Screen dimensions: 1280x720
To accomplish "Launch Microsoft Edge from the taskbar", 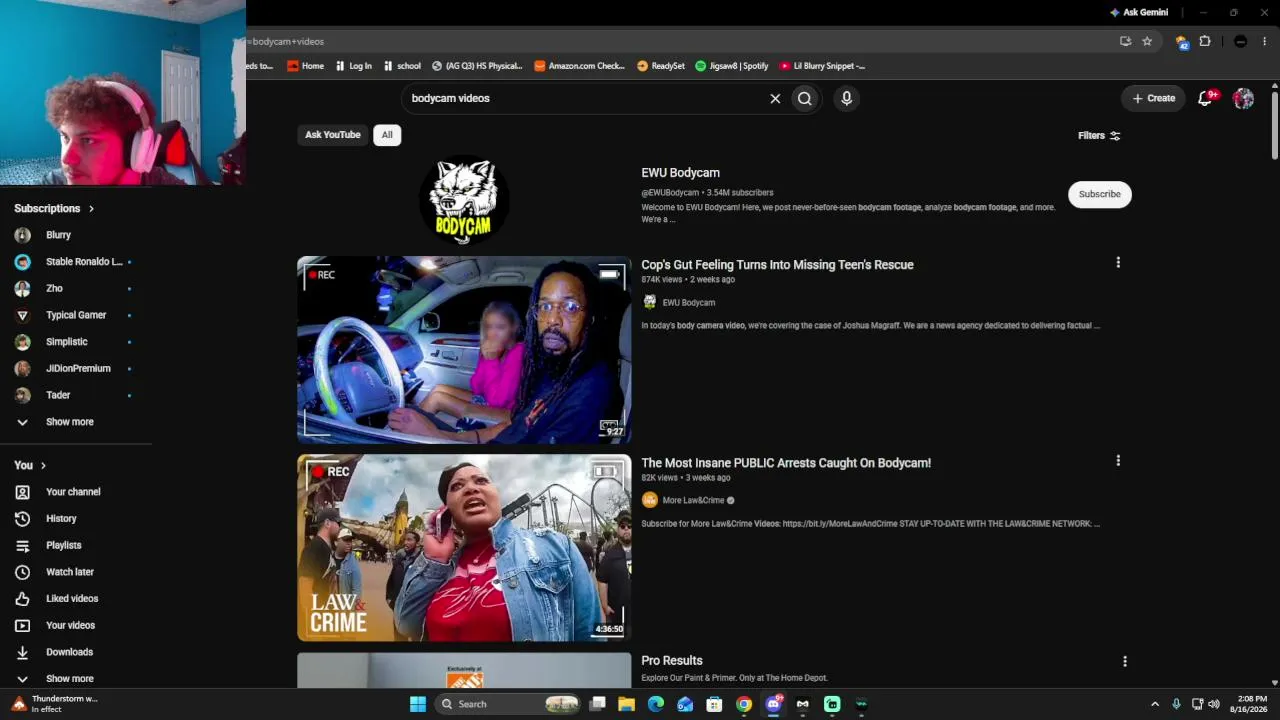I will (656, 704).
